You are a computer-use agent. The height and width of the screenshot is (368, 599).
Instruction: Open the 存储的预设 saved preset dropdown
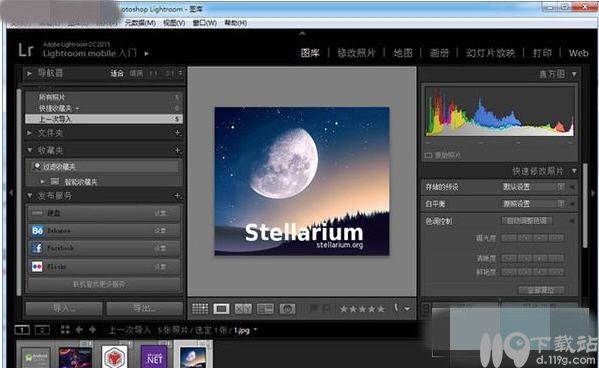533,187
